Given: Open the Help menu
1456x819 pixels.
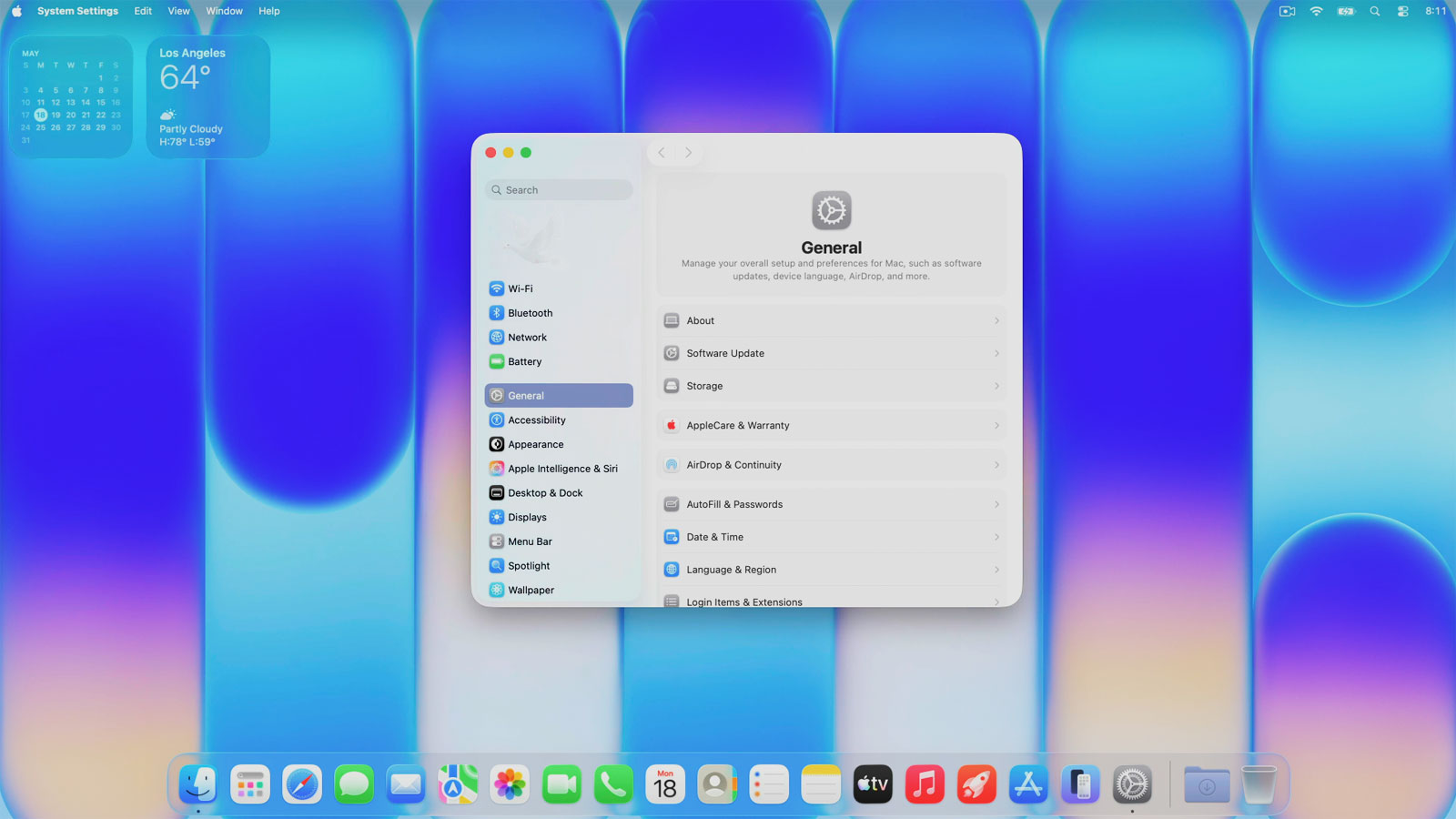Looking at the screenshot, I should point(268,11).
